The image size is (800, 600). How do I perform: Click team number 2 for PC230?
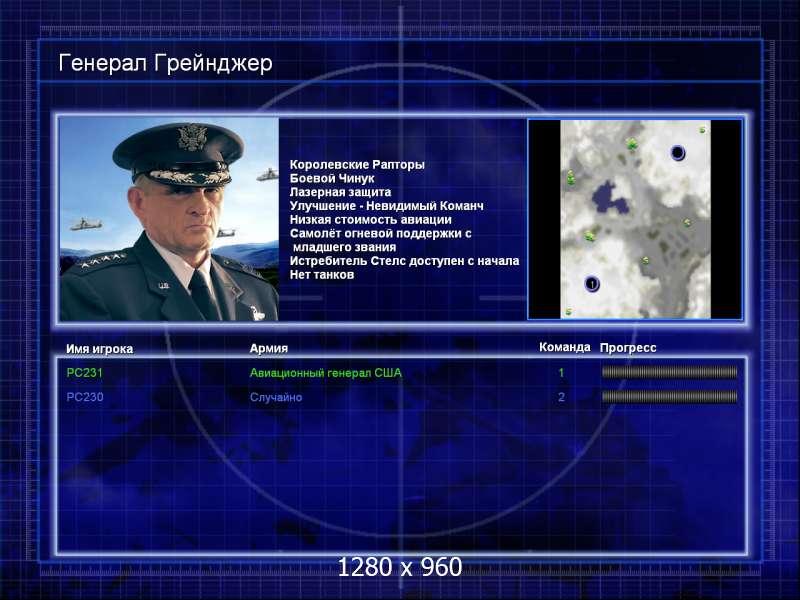click(x=561, y=397)
